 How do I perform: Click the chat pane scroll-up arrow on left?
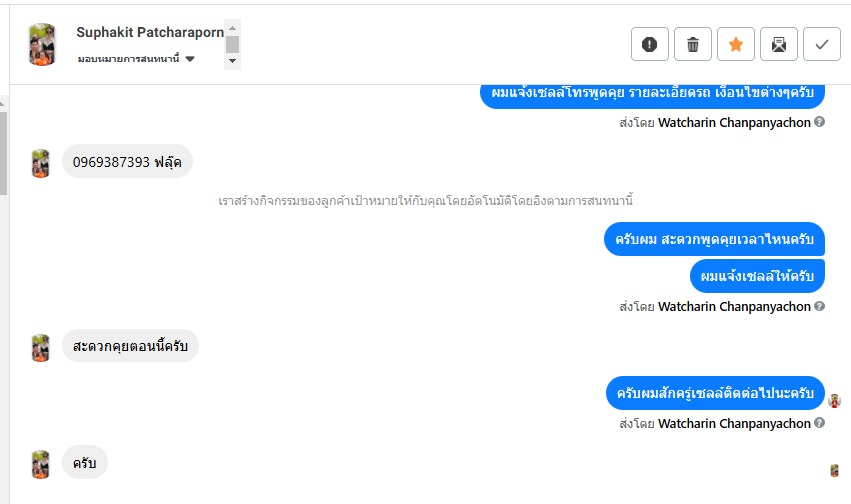click(x=4, y=102)
